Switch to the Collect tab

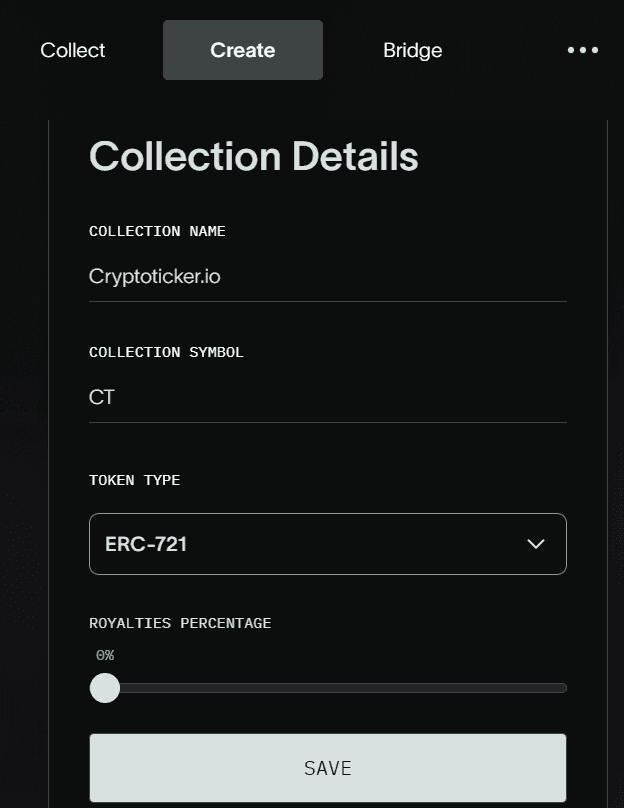tap(73, 50)
